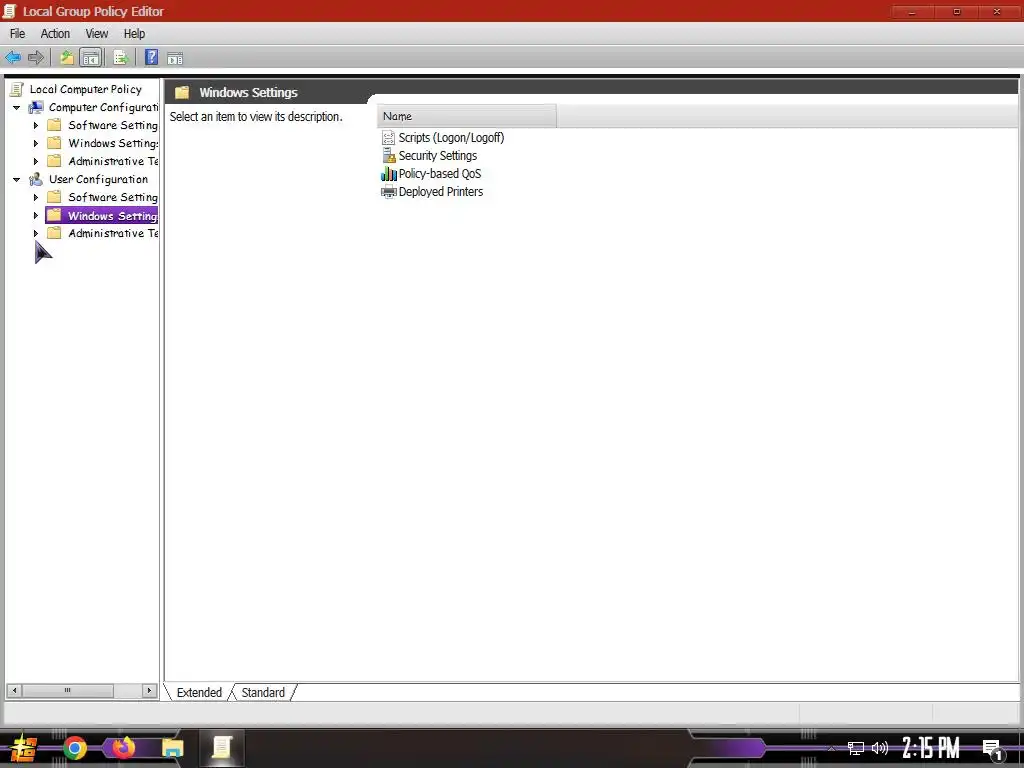Go up one level with folder icon

[x=67, y=58]
